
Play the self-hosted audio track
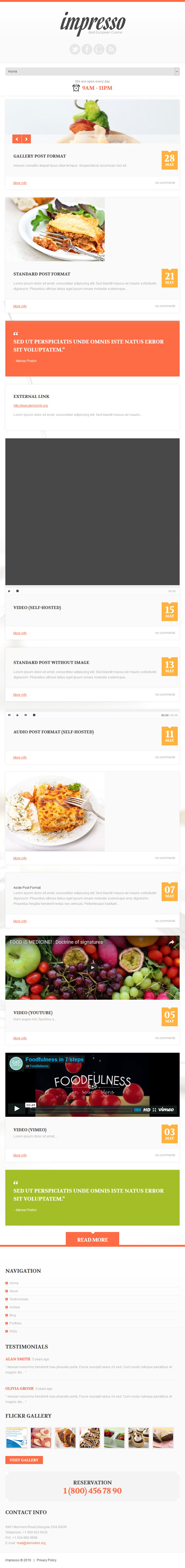[x=17, y=715]
